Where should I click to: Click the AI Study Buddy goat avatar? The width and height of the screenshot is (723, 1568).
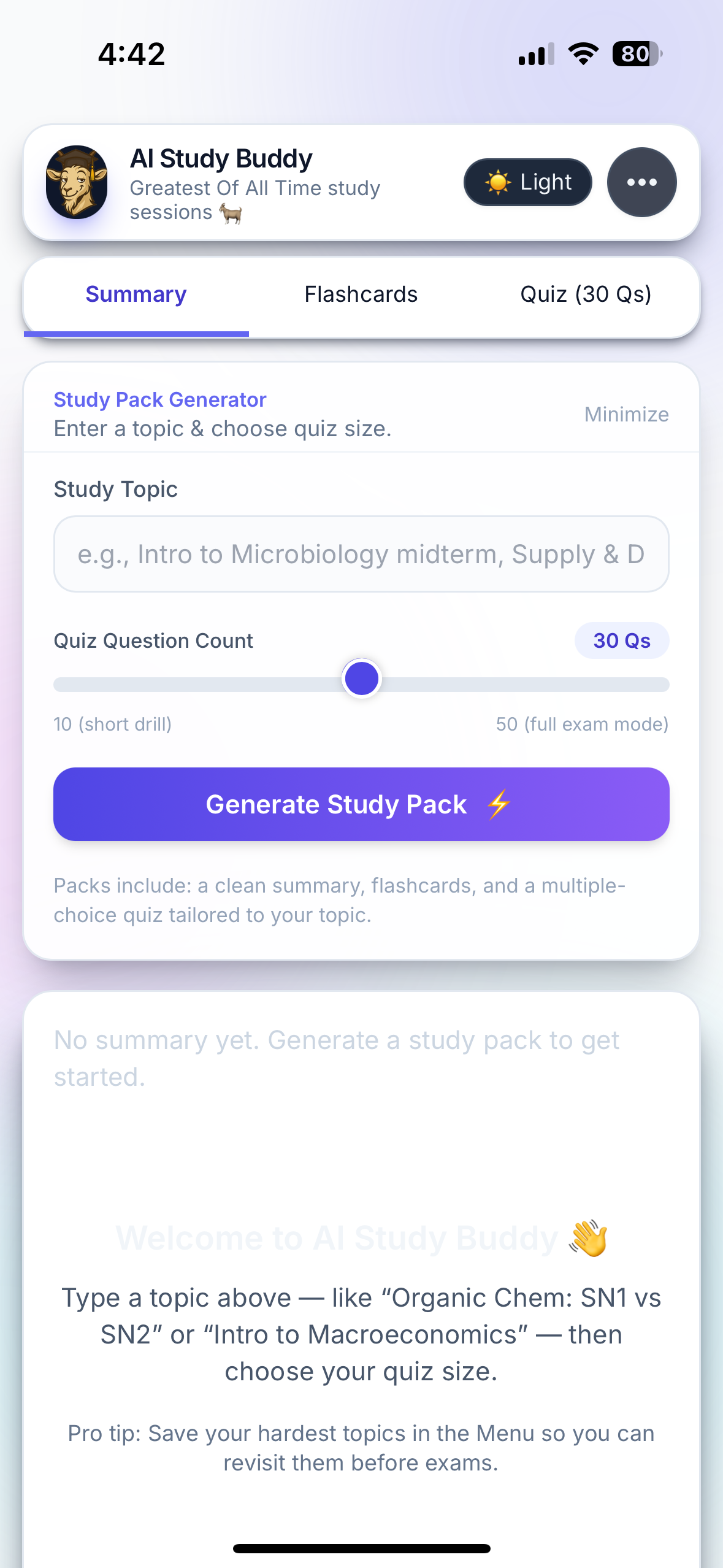click(x=76, y=182)
